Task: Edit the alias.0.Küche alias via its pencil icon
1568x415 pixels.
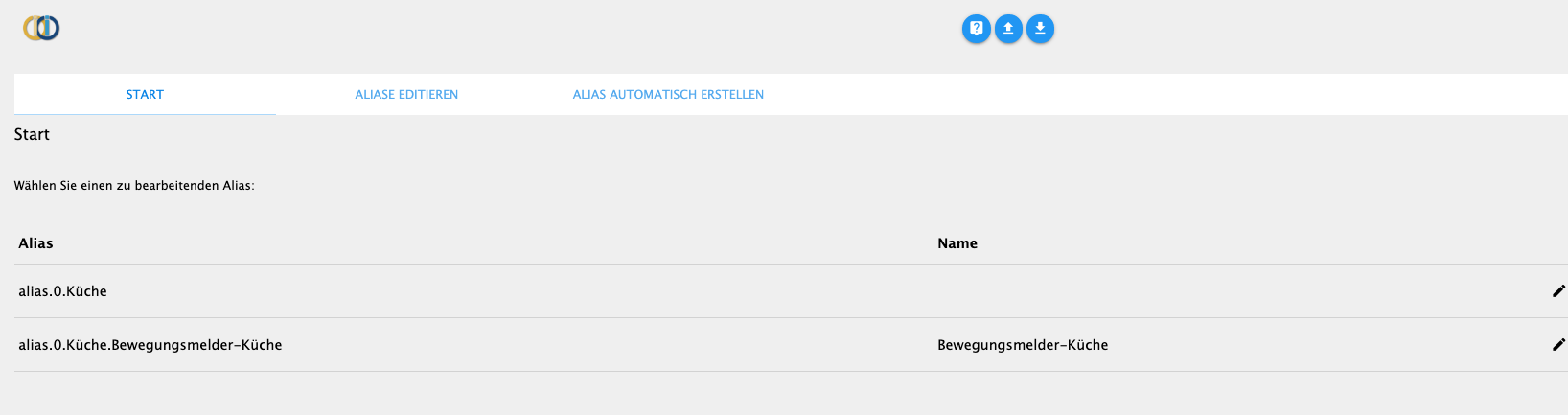Action: 1558,291
